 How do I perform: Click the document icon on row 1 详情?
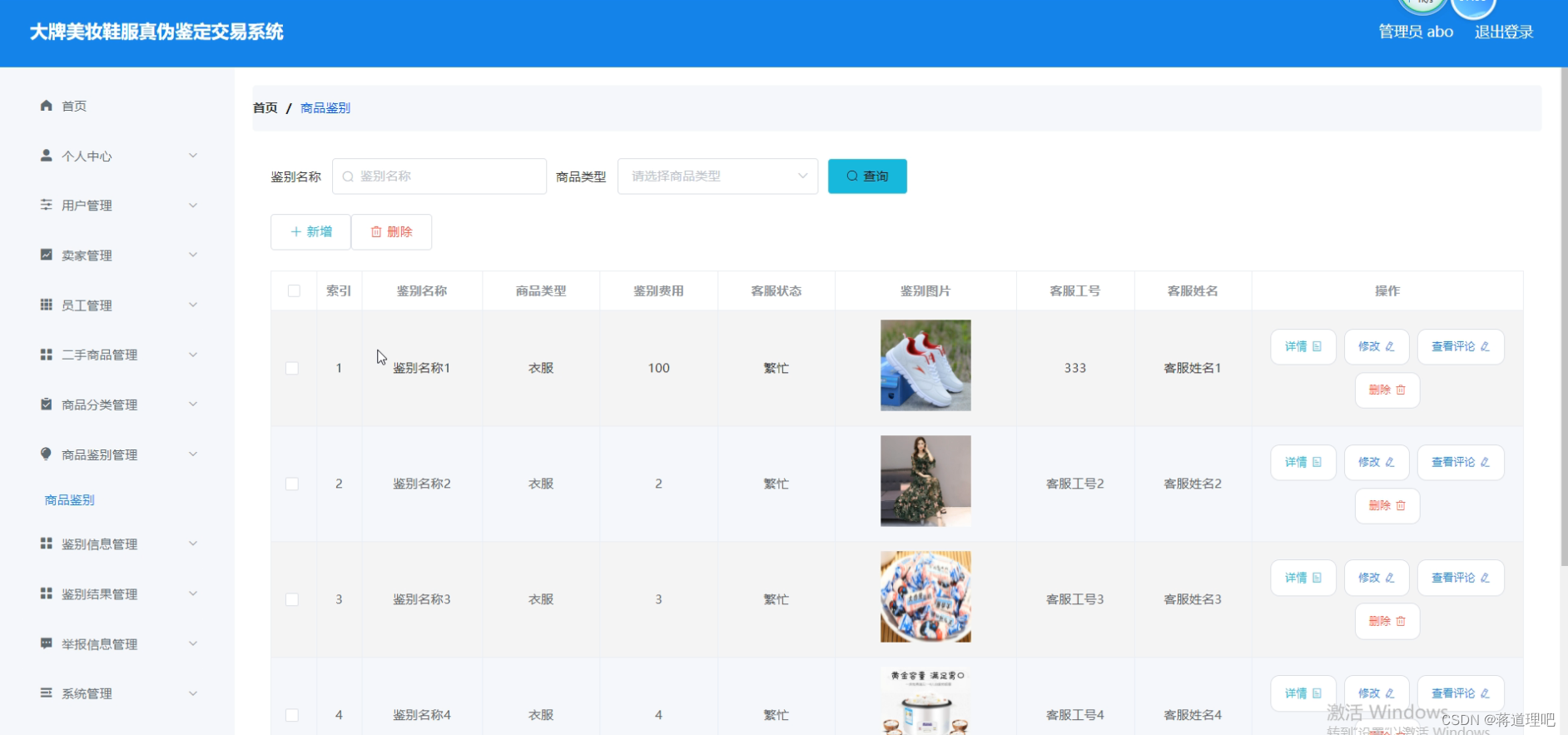tap(1317, 346)
